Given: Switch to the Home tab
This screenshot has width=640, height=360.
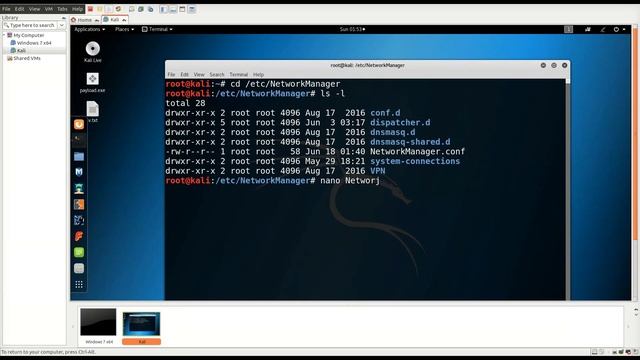Looking at the screenshot, I should 84,20.
